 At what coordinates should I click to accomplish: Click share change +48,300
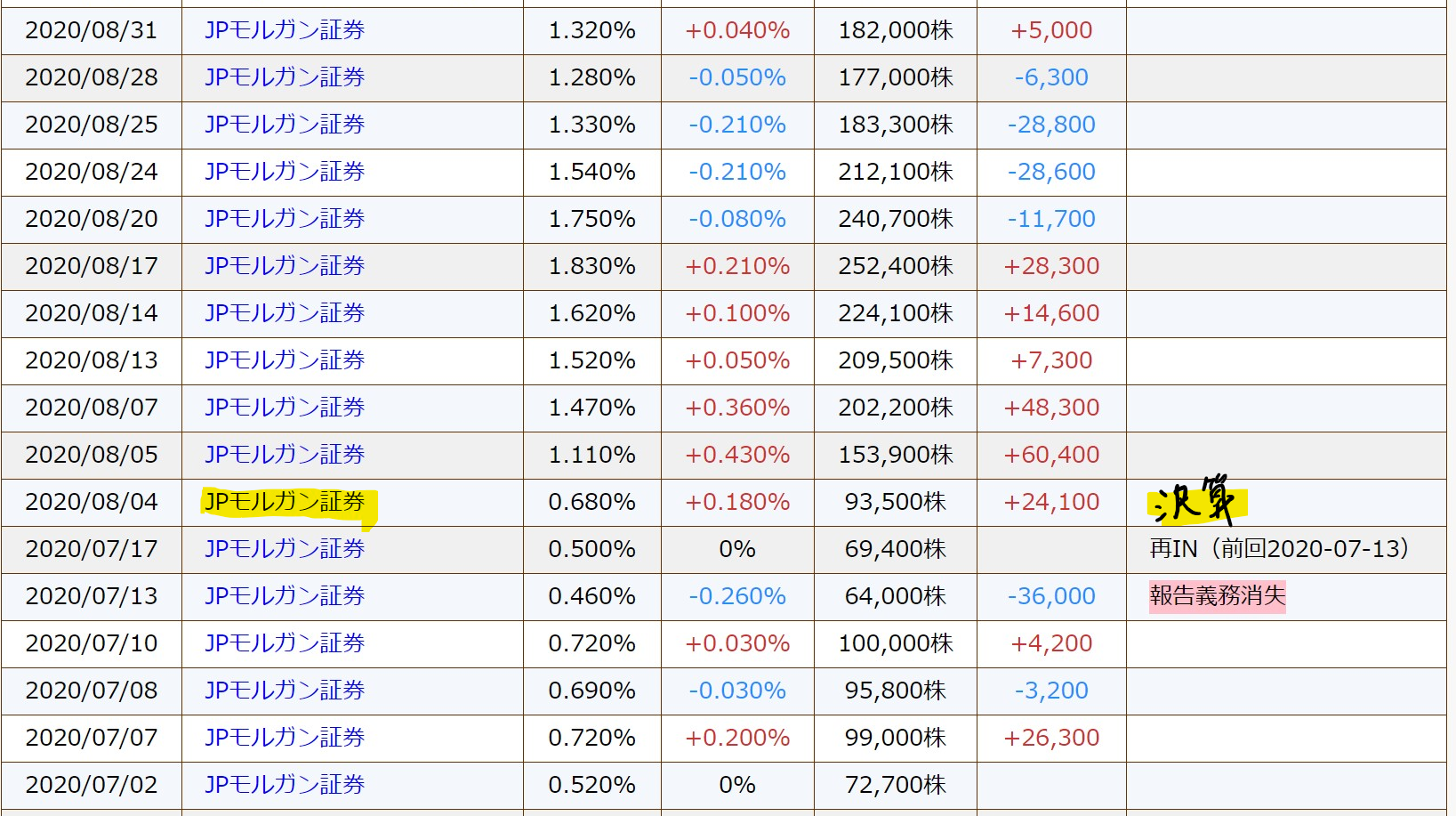[1051, 408]
